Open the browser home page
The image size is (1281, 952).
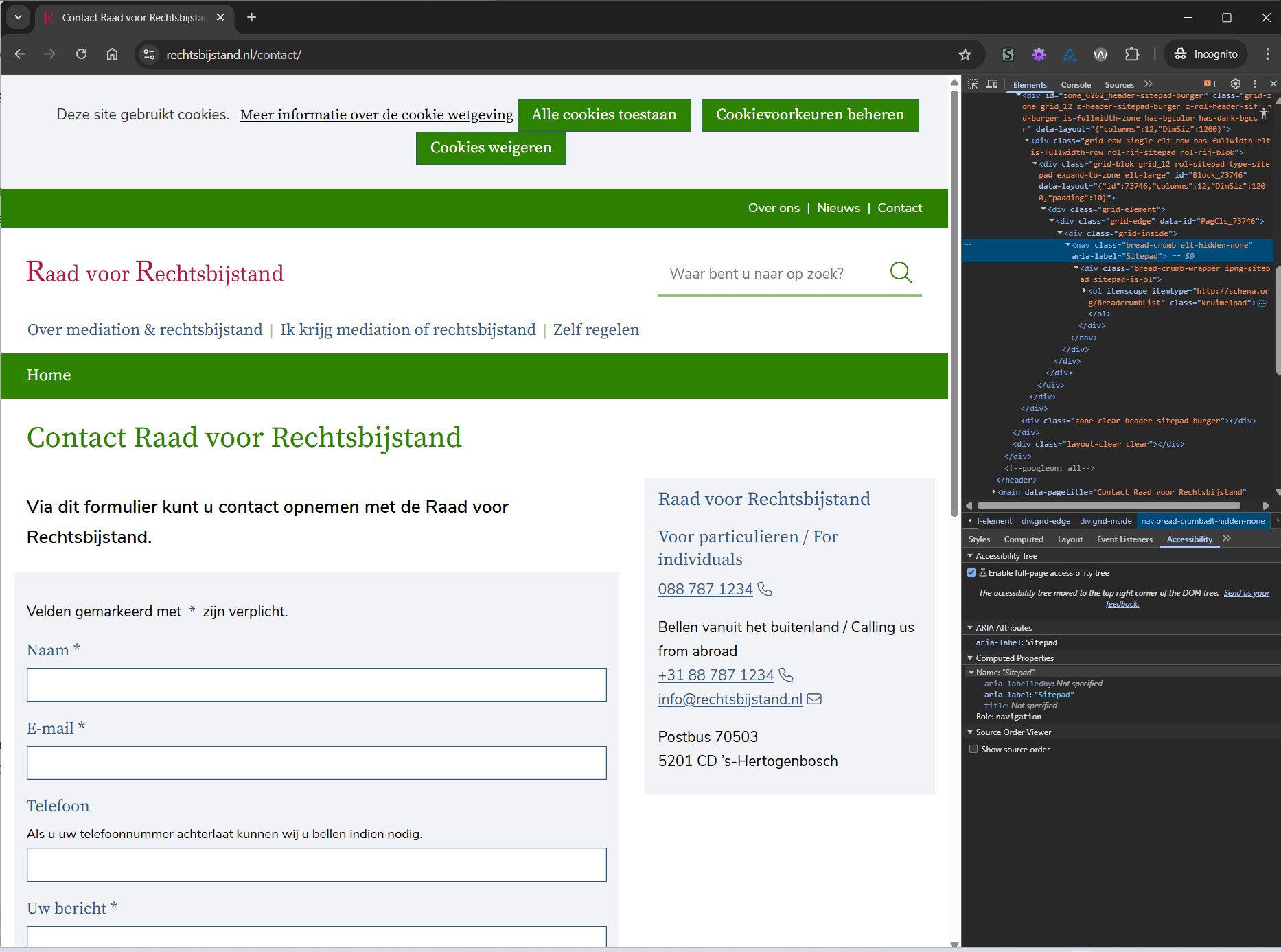tap(112, 54)
